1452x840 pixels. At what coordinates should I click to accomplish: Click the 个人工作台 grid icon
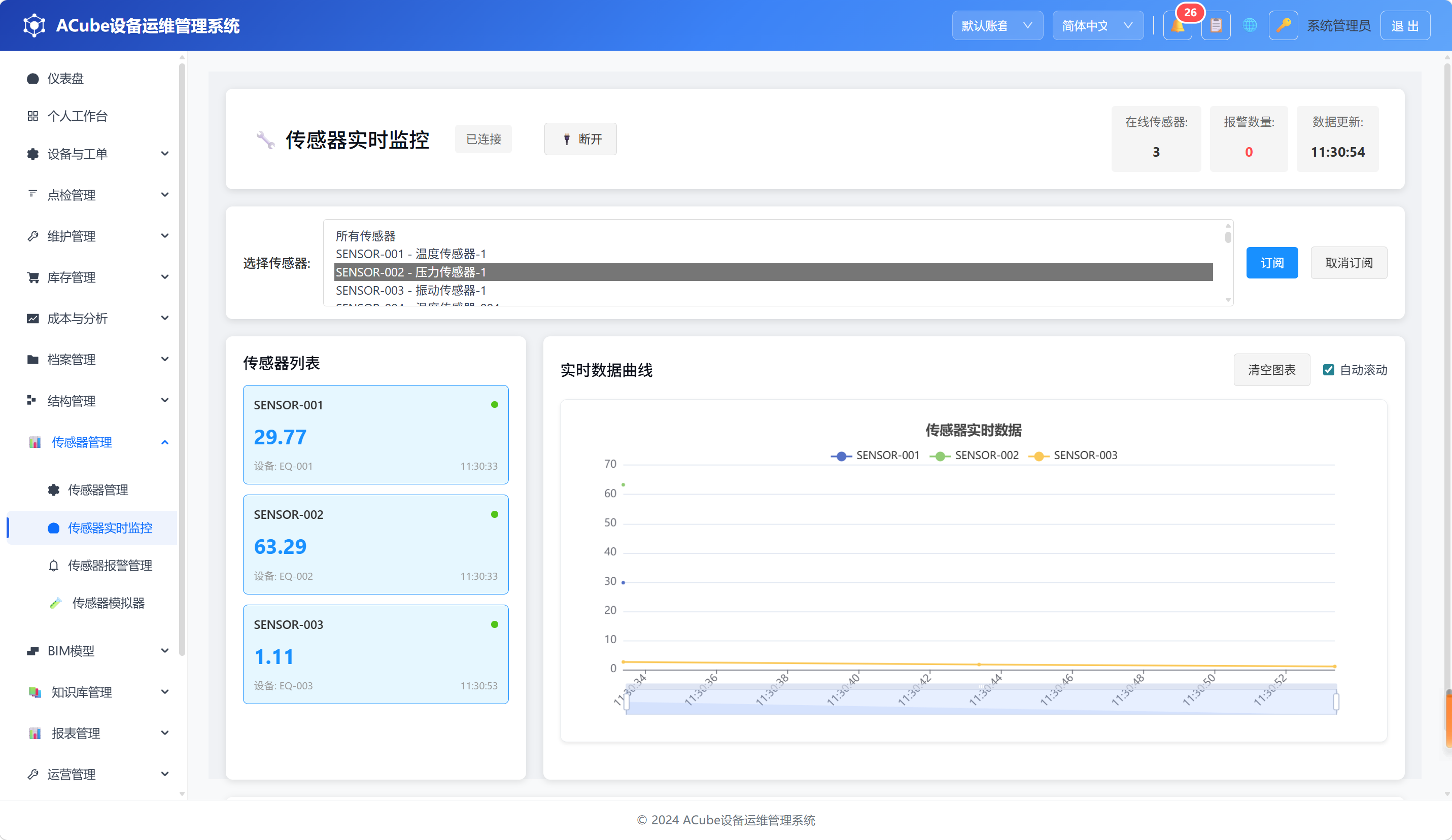point(33,116)
